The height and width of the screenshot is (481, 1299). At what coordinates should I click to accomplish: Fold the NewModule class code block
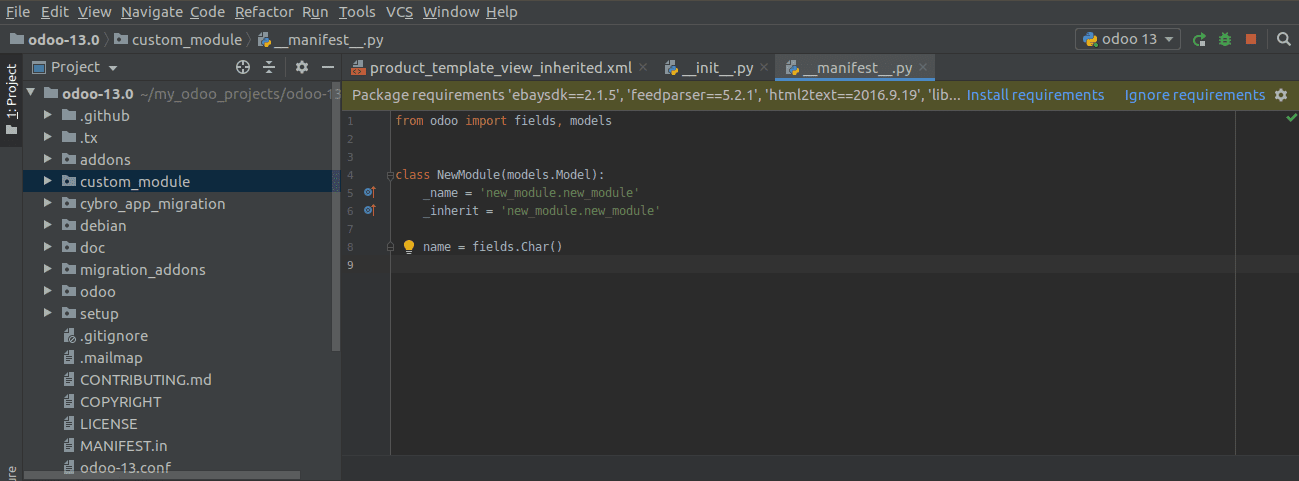(x=390, y=174)
